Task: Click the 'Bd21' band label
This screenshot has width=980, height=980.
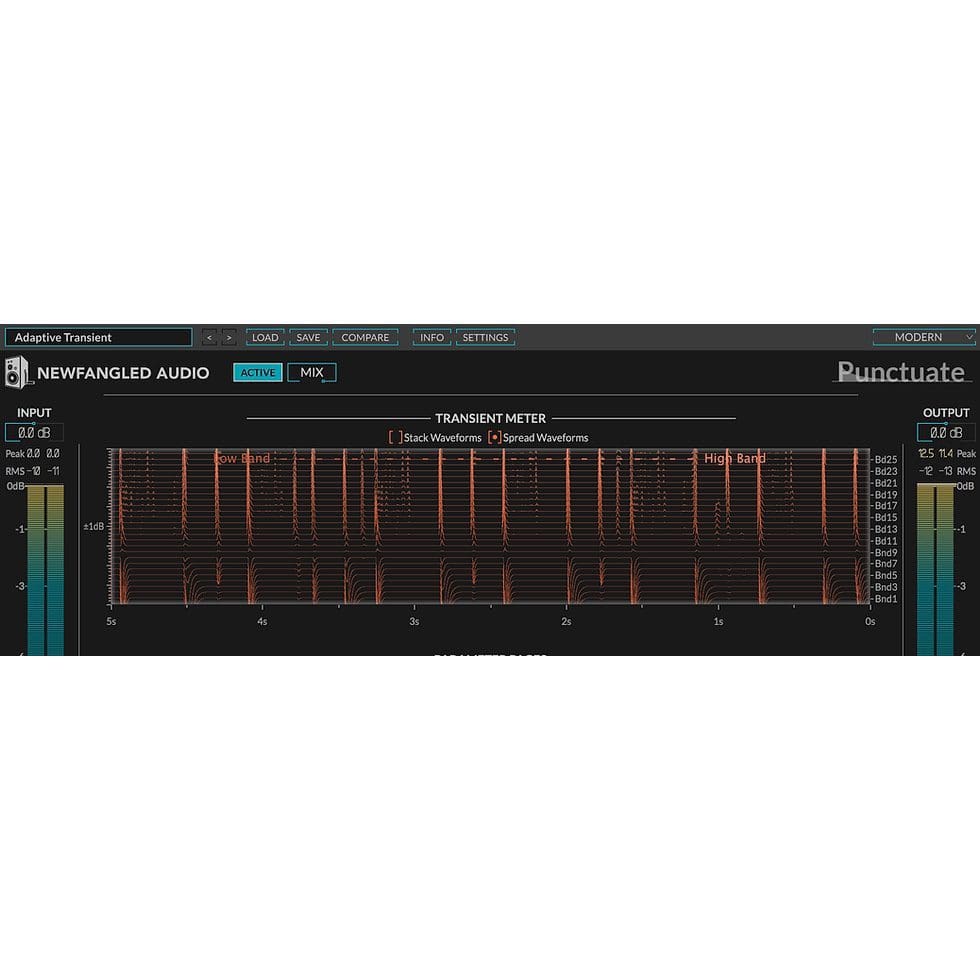Action: [x=886, y=482]
